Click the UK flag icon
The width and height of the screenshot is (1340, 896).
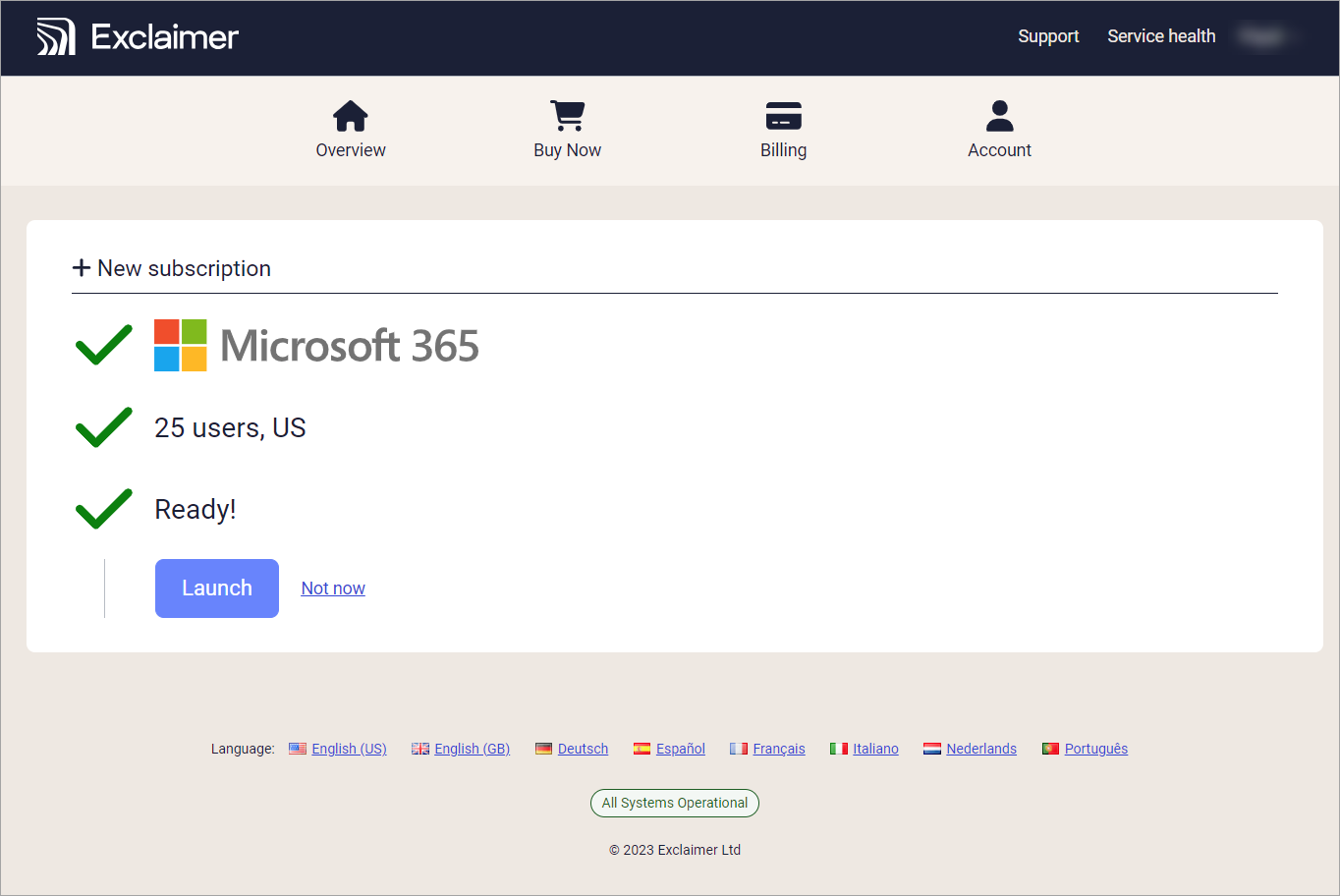[x=420, y=749]
